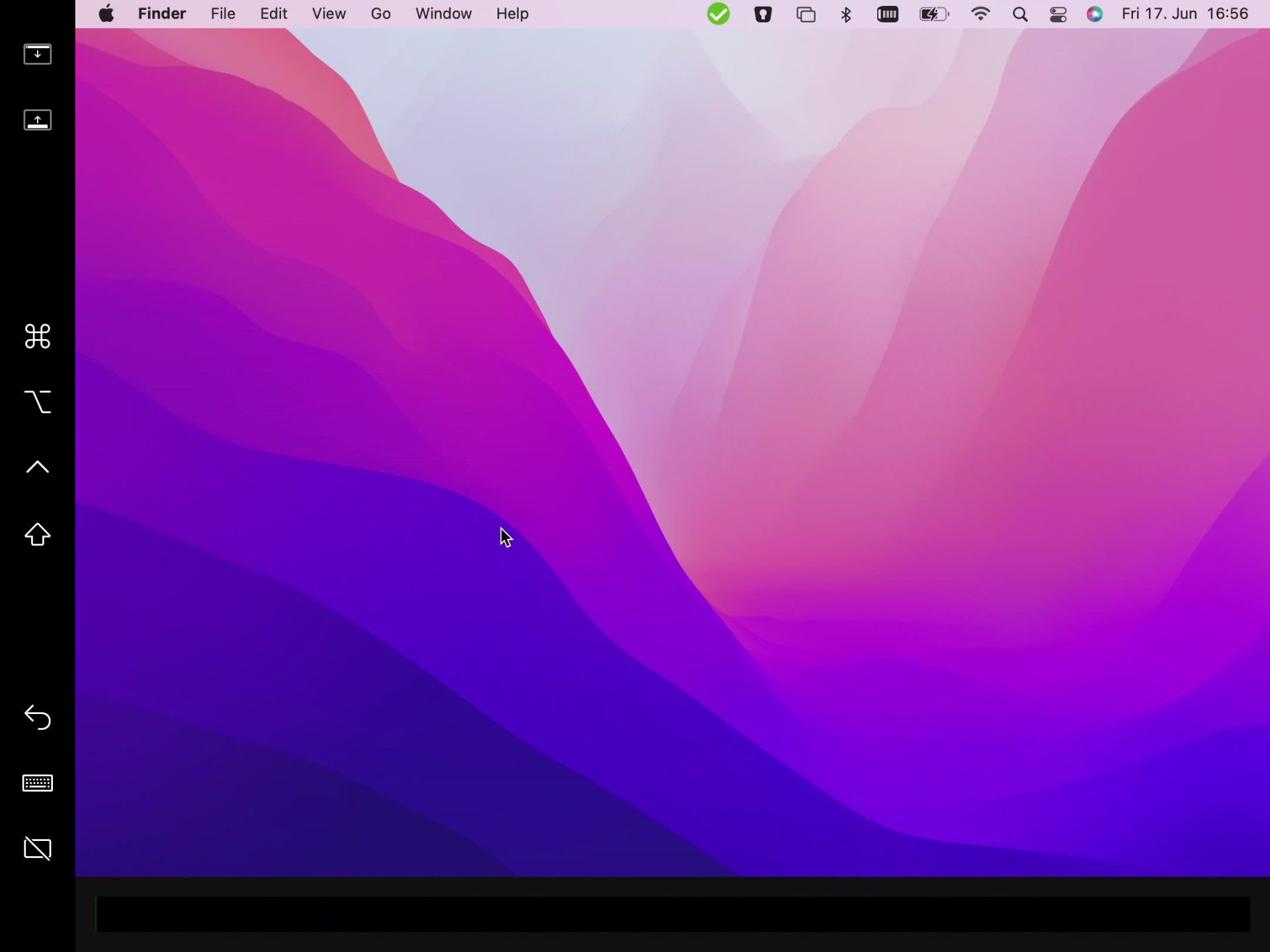Image resolution: width=1270 pixels, height=952 pixels.
Task: Click the show Dock sidebar icon
Action: 37,120
